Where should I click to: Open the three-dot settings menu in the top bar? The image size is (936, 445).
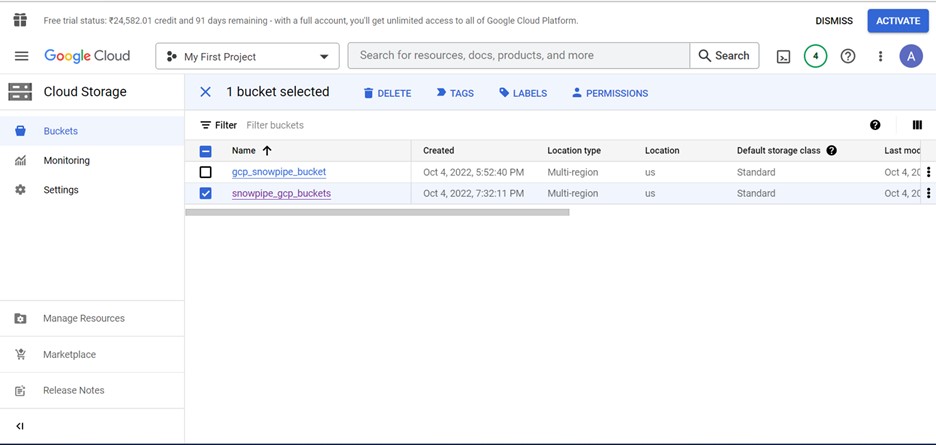click(880, 56)
